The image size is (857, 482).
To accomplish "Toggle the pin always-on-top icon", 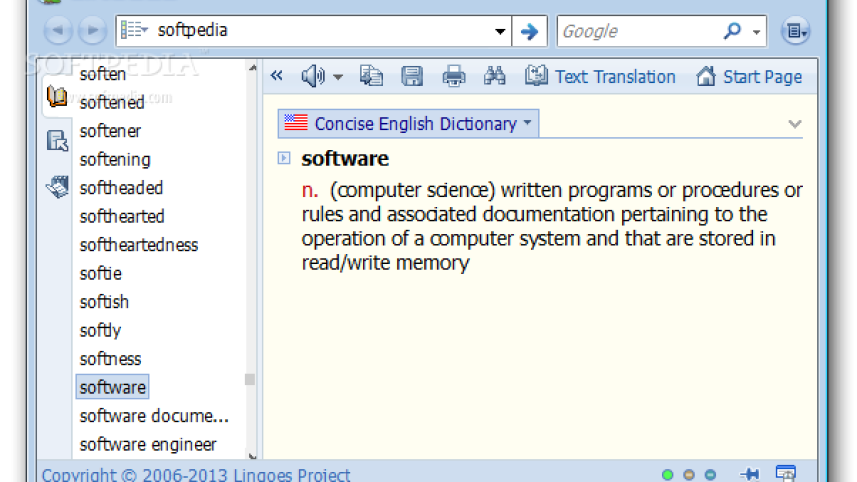I will click(748, 474).
